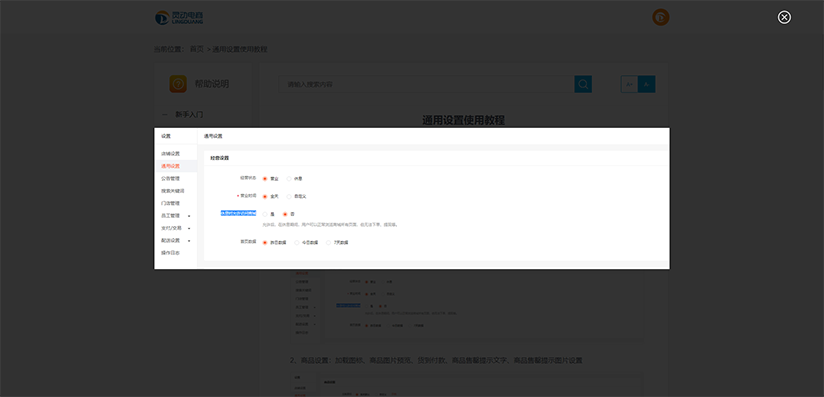Click the gray hint text under 是/否 options
The height and width of the screenshot is (397, 824).
tap(330, 225)
